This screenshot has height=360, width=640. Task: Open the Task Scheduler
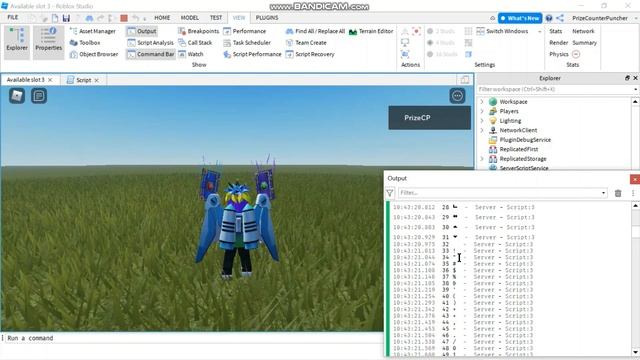(247, 42)
